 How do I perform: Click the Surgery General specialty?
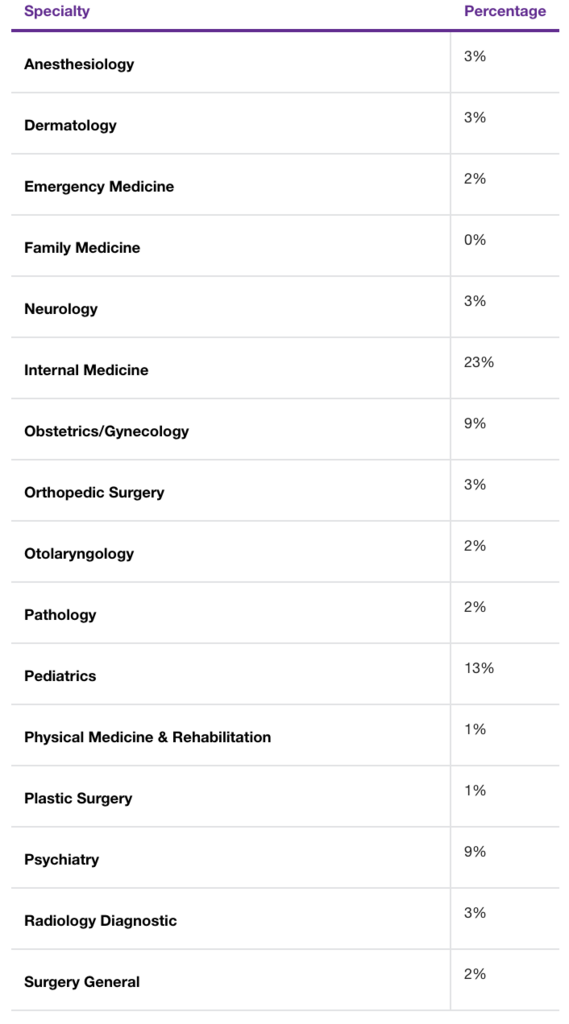click(82, 982)
